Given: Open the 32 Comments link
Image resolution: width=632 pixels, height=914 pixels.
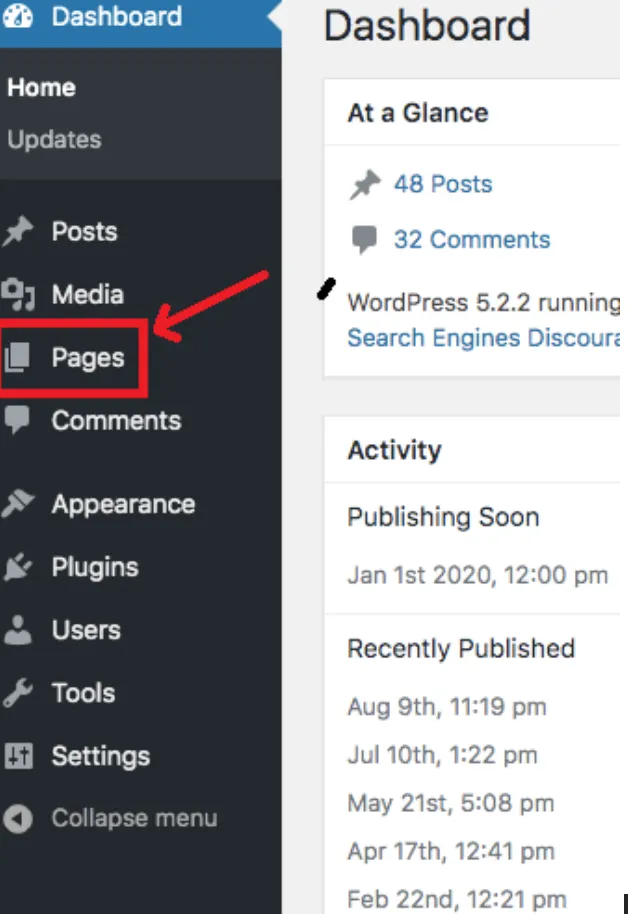Looking at the screenshot, I should coord(472,240).
